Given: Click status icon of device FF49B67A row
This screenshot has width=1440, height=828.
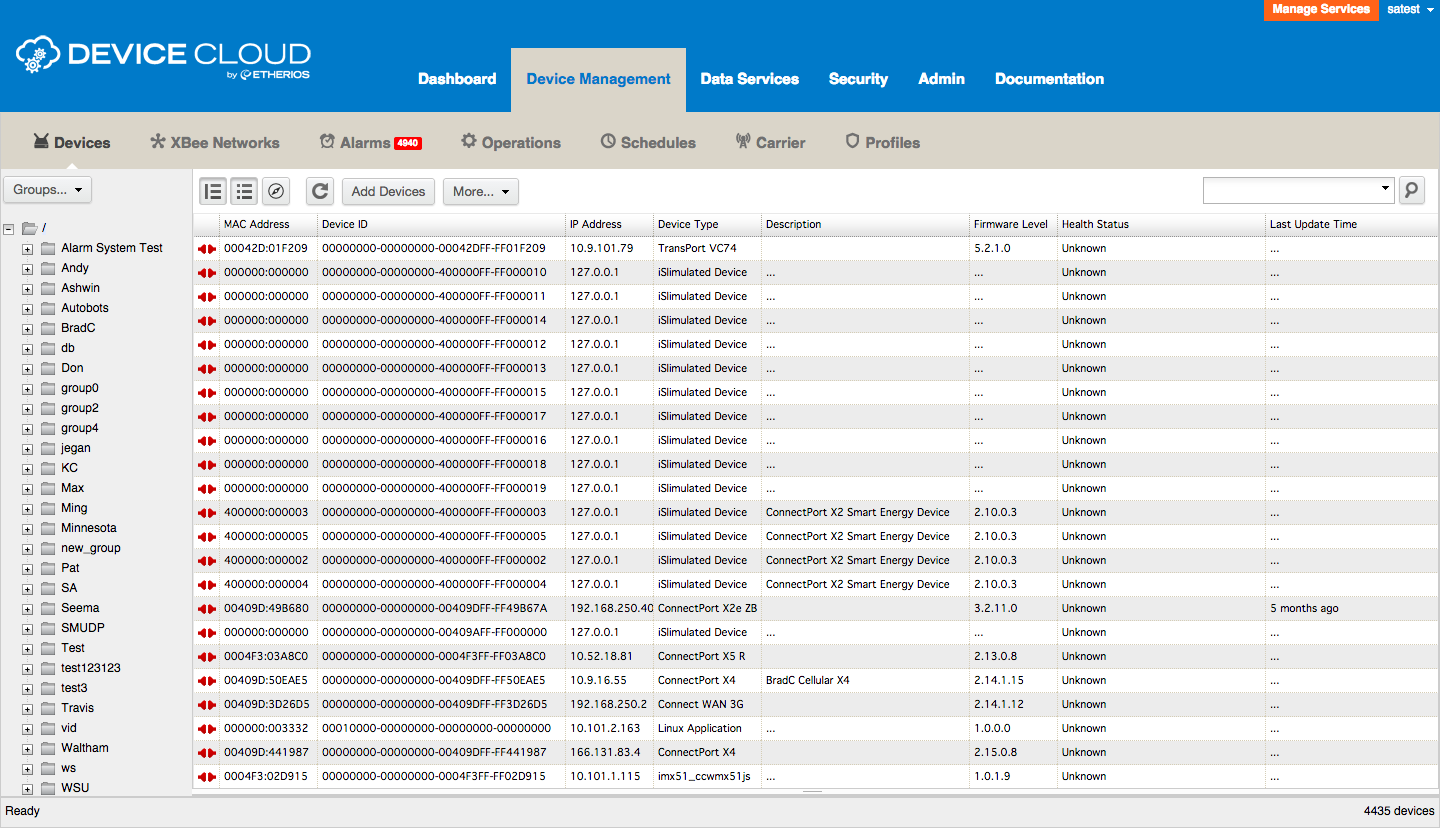Looking at the screenshot, I should (x=207, y=608).
